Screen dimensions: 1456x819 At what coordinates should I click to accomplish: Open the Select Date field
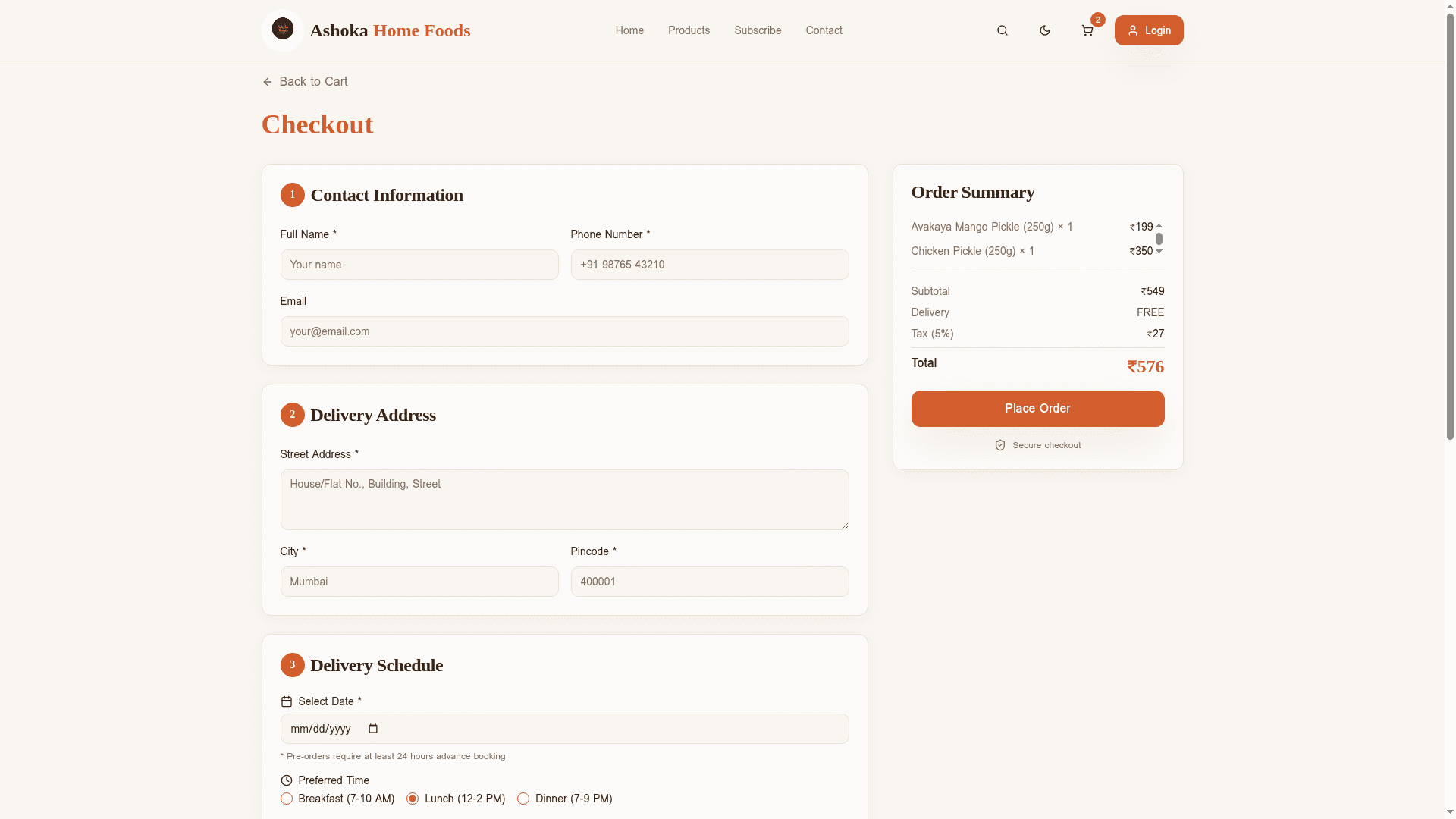[564, 729]
